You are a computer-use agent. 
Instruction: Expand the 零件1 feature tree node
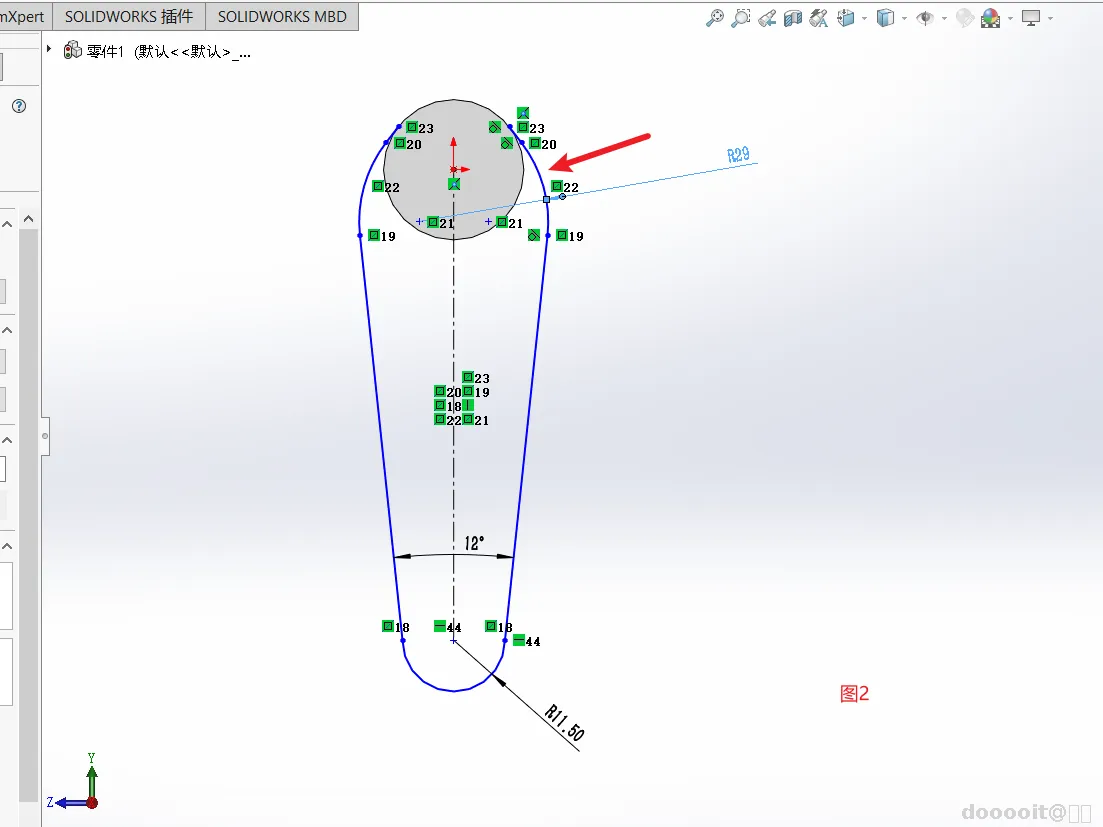pos(49,49)
